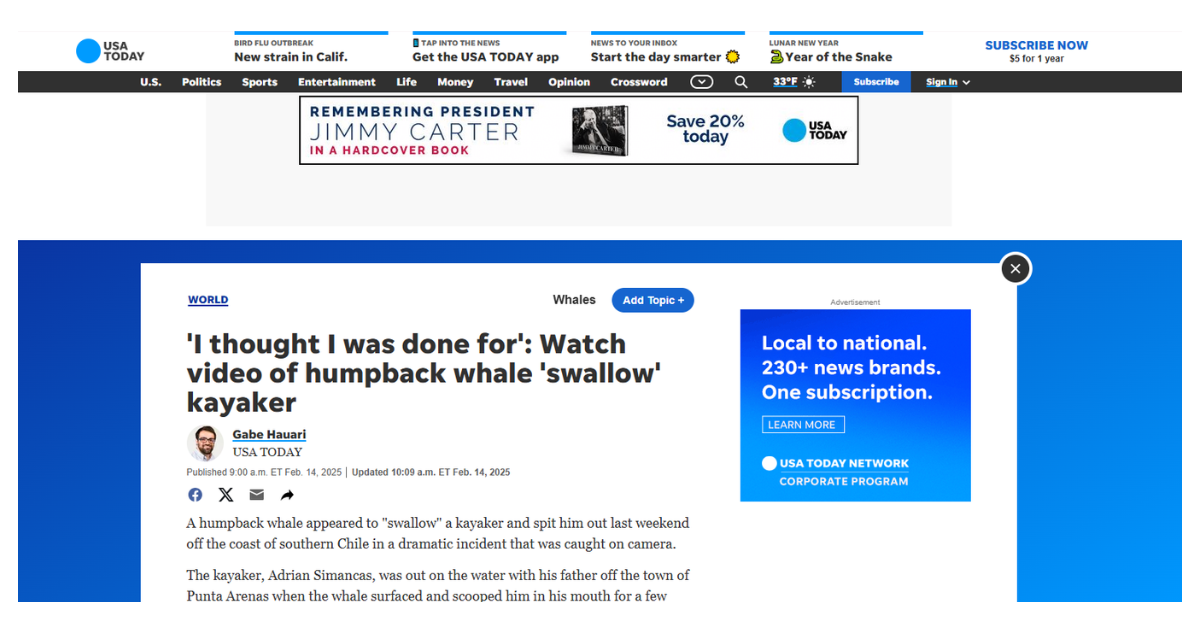Viewport: 1200px width, 633px height.
Task: Expand the more sections dropdown chevron
Action: point(702,82)
